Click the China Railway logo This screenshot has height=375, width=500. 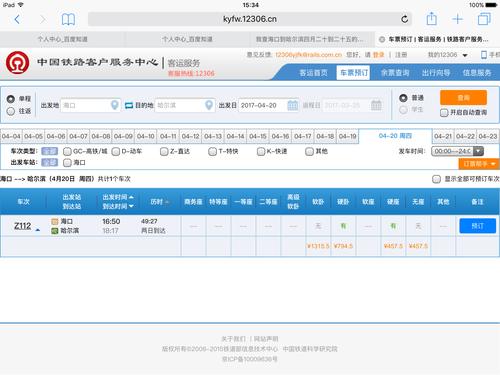(x=17, y=62)
